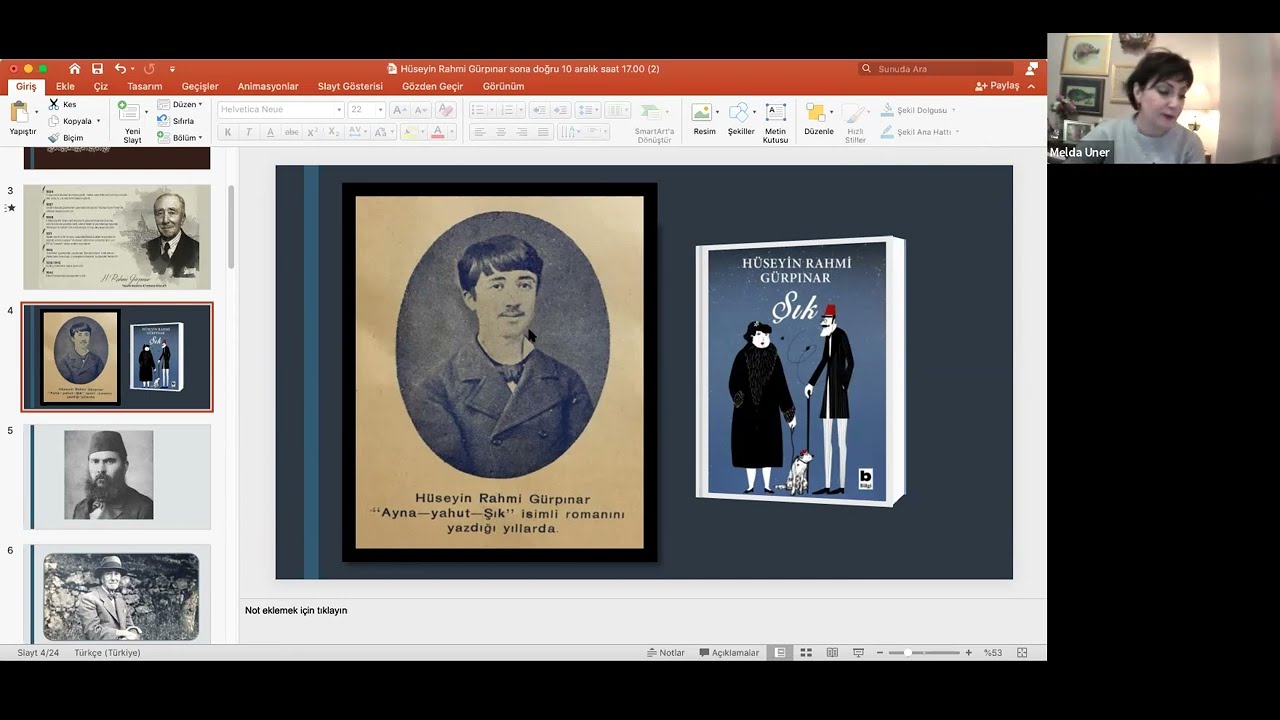This screenshot has height=720, width=1280.
Task: Select the Biçim format painter
Action: coord(66,138)
